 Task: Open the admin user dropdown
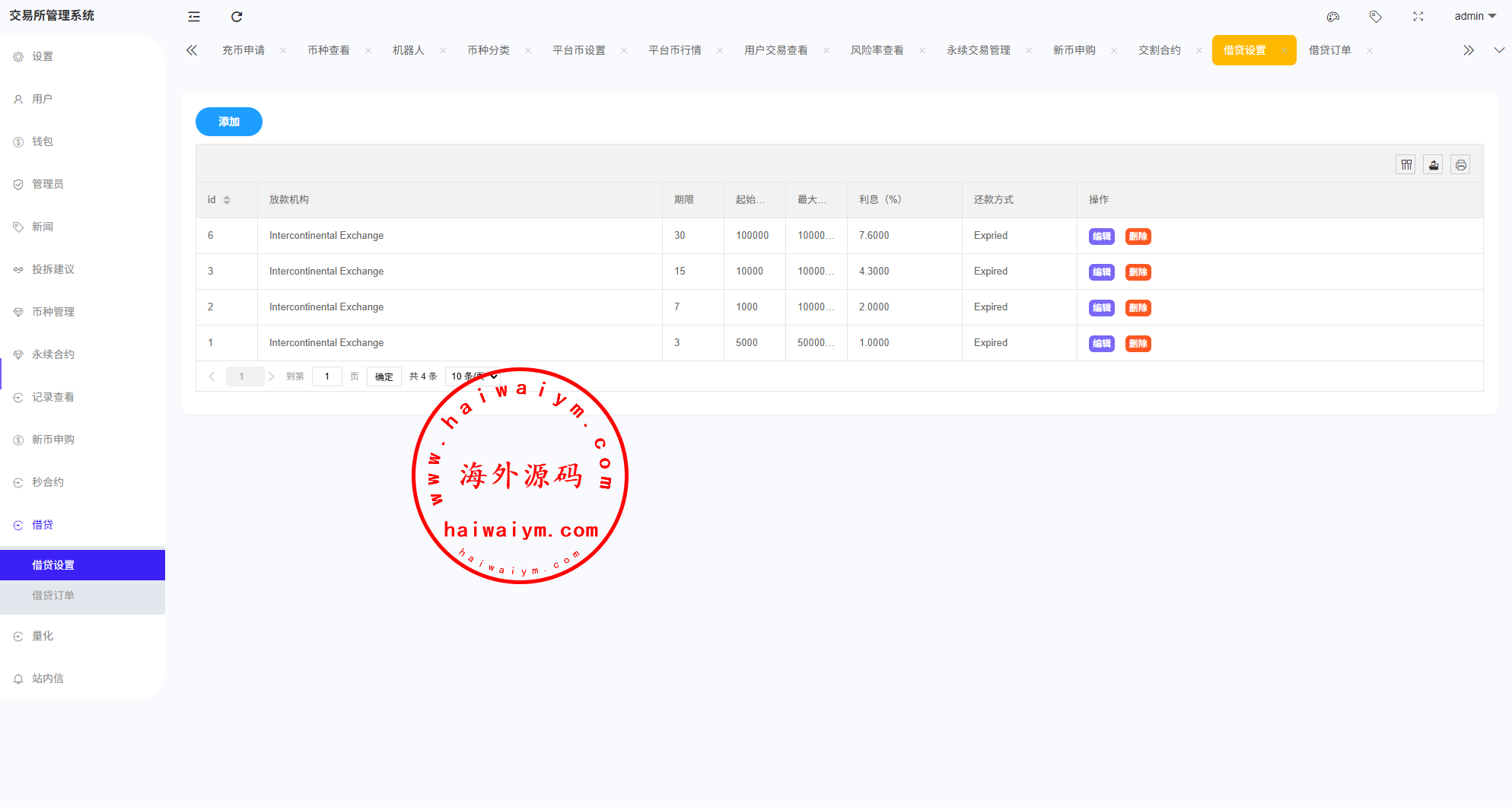click(1474, 17)
